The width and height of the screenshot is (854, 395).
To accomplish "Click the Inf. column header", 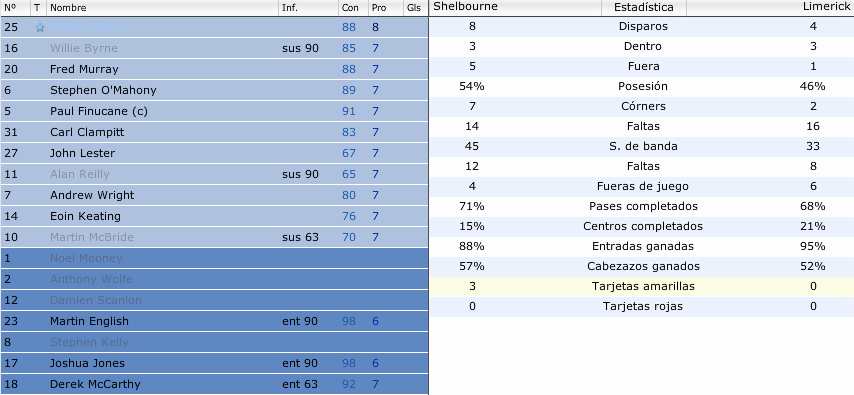I will tap(308, 8).
